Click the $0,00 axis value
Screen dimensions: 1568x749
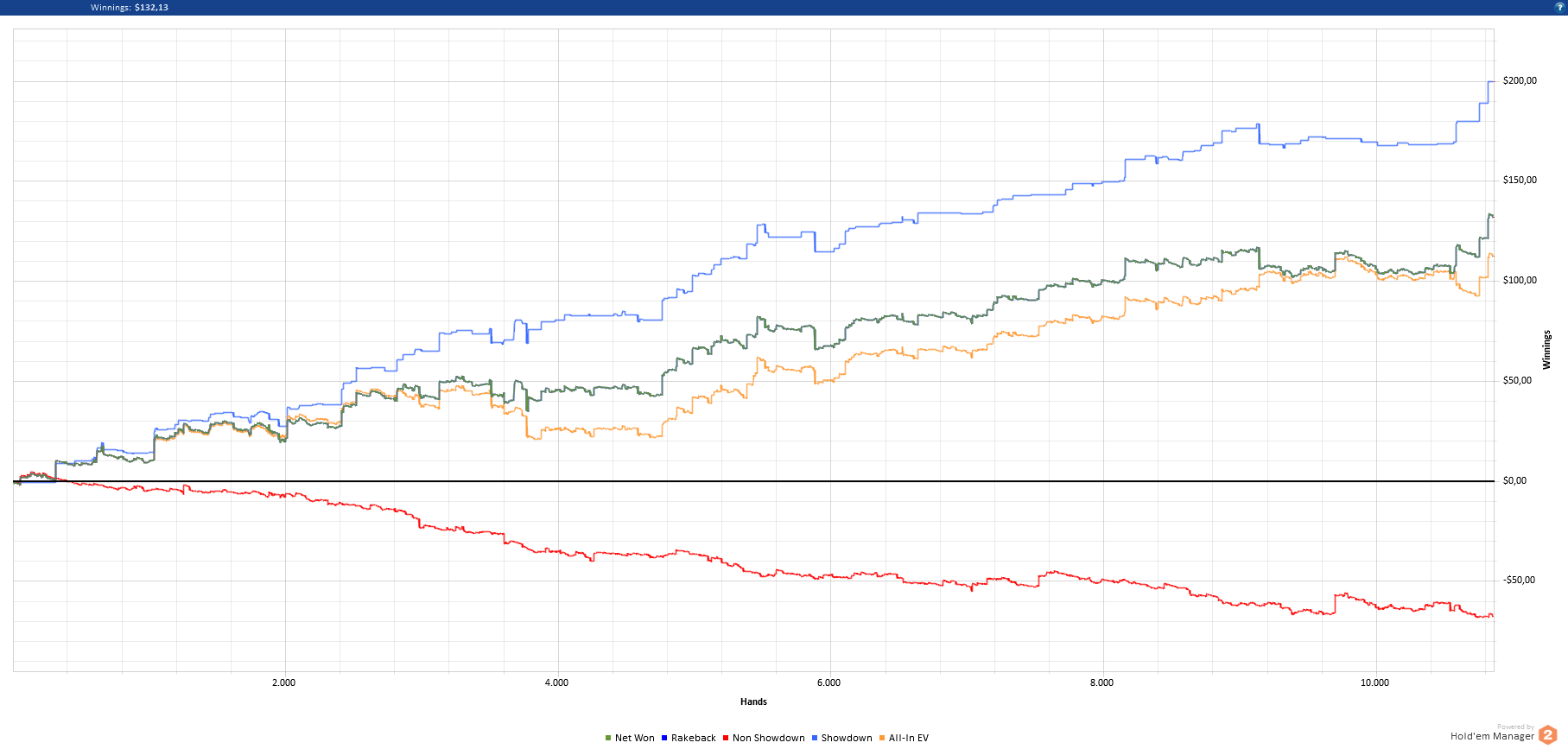1514,480
